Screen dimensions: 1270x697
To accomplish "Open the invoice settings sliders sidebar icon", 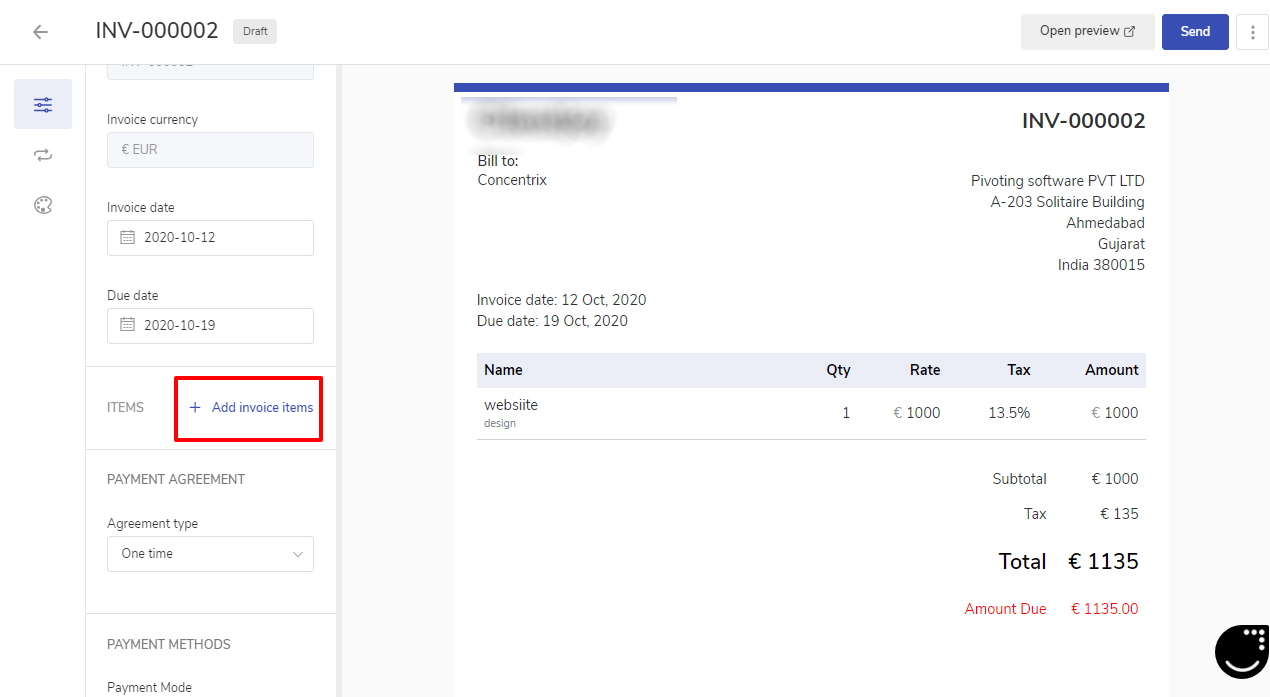I will (x=43, y=105).
